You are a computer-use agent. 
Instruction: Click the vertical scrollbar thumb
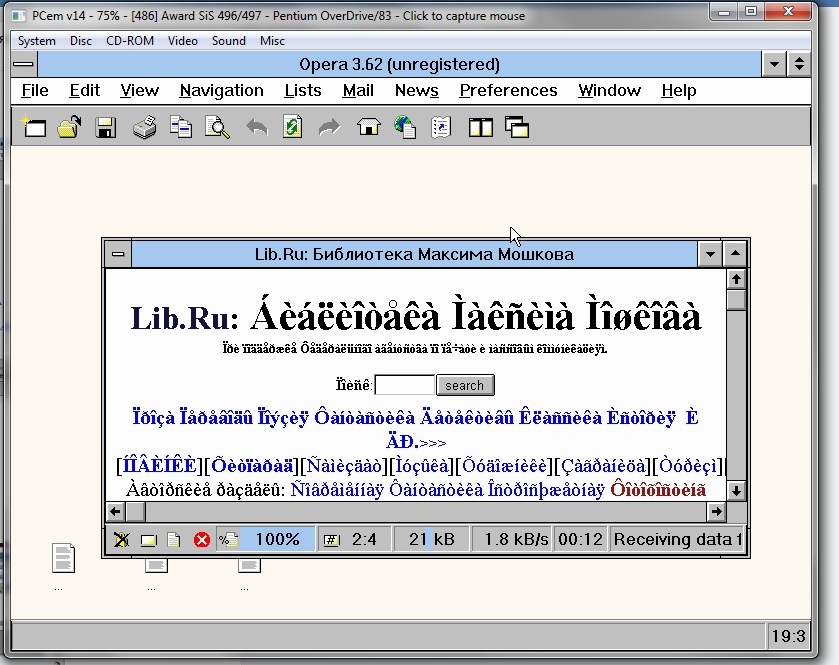736,300
